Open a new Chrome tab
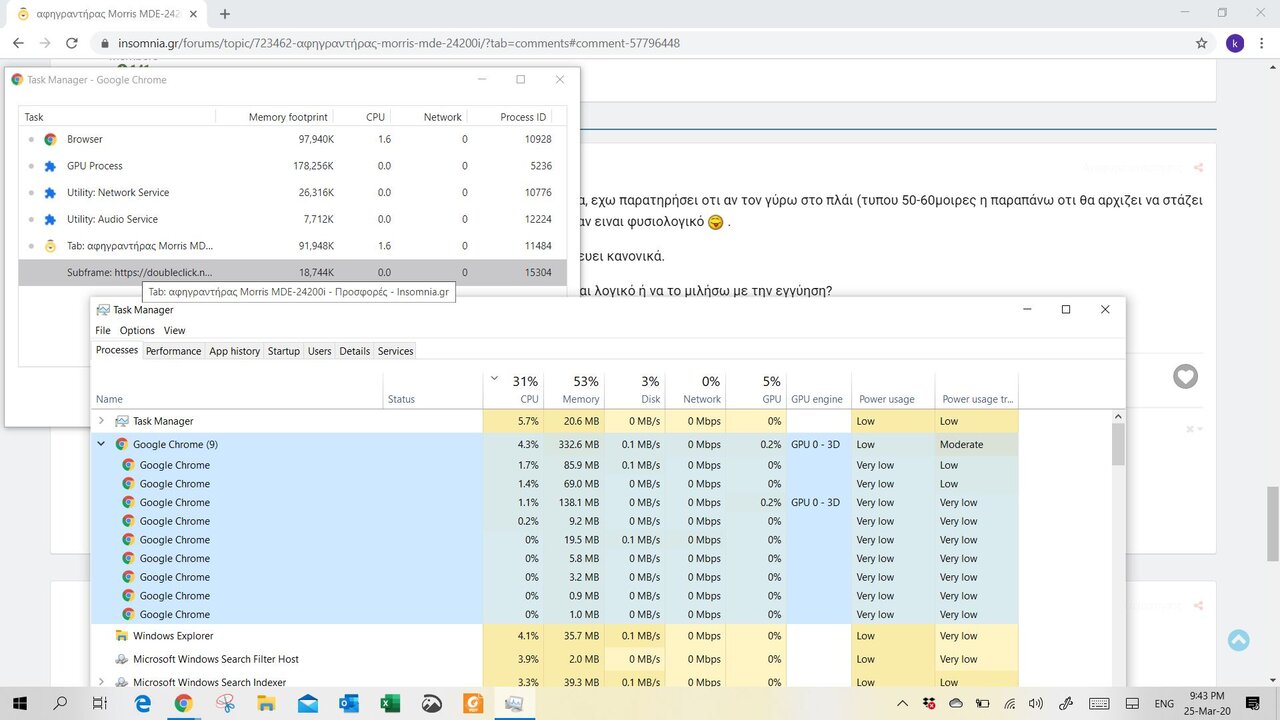The width and height of the screenshot is (1280, 720). pyautogui.click(x=225, y=14)
